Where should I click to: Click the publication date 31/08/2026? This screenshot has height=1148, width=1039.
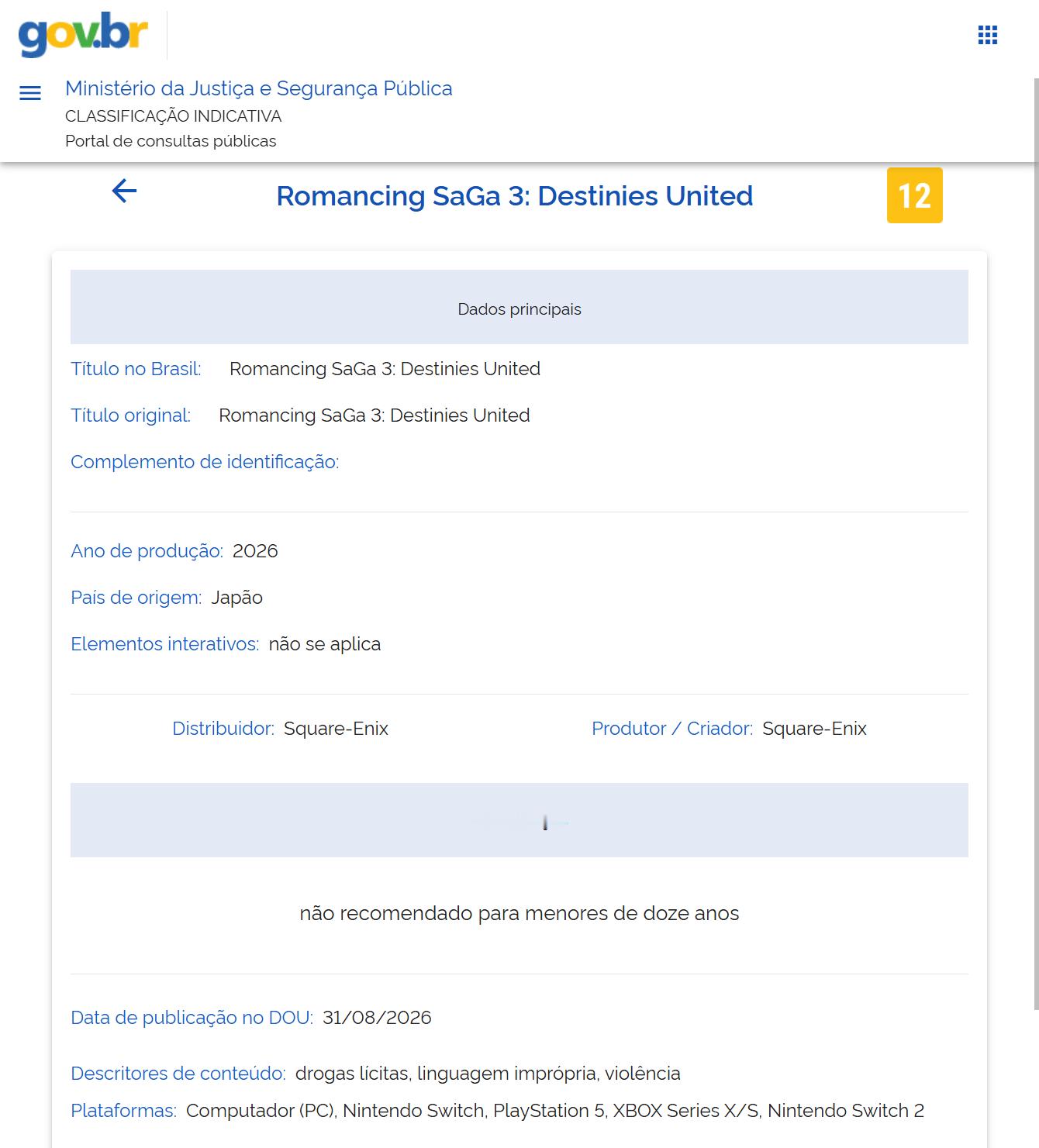tap(377, 1018)
